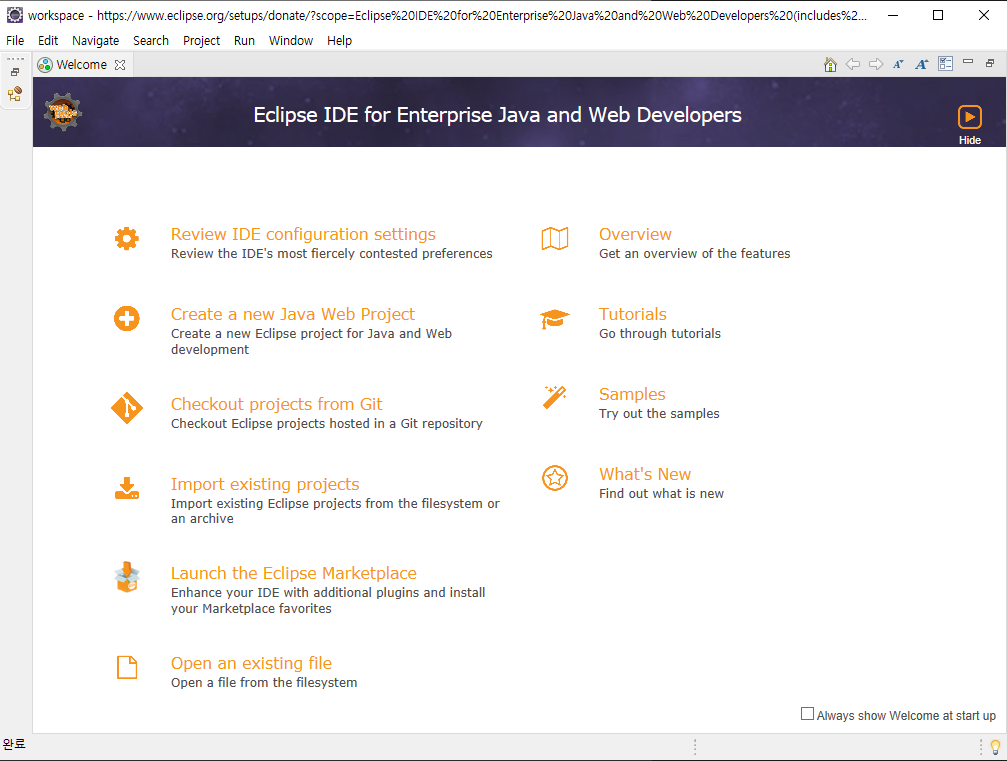Viewport: 1007px width, 761px height.
Task: Open the Window menu
Action: point(290,40)
